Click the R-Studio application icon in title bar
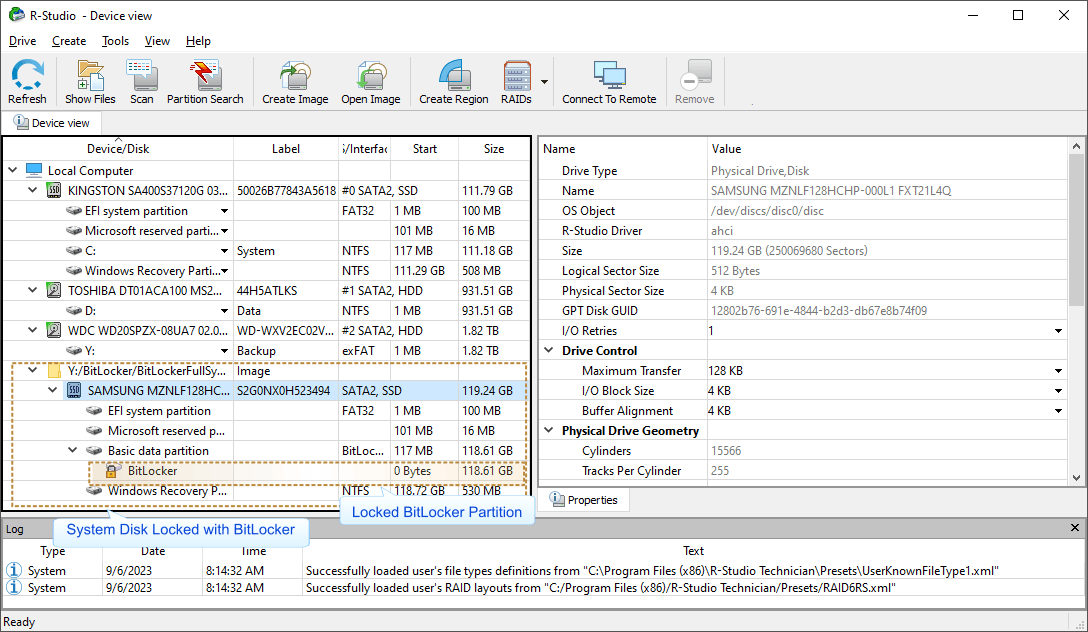Screen dimensions: 1088x632 (x=17, y=15)
